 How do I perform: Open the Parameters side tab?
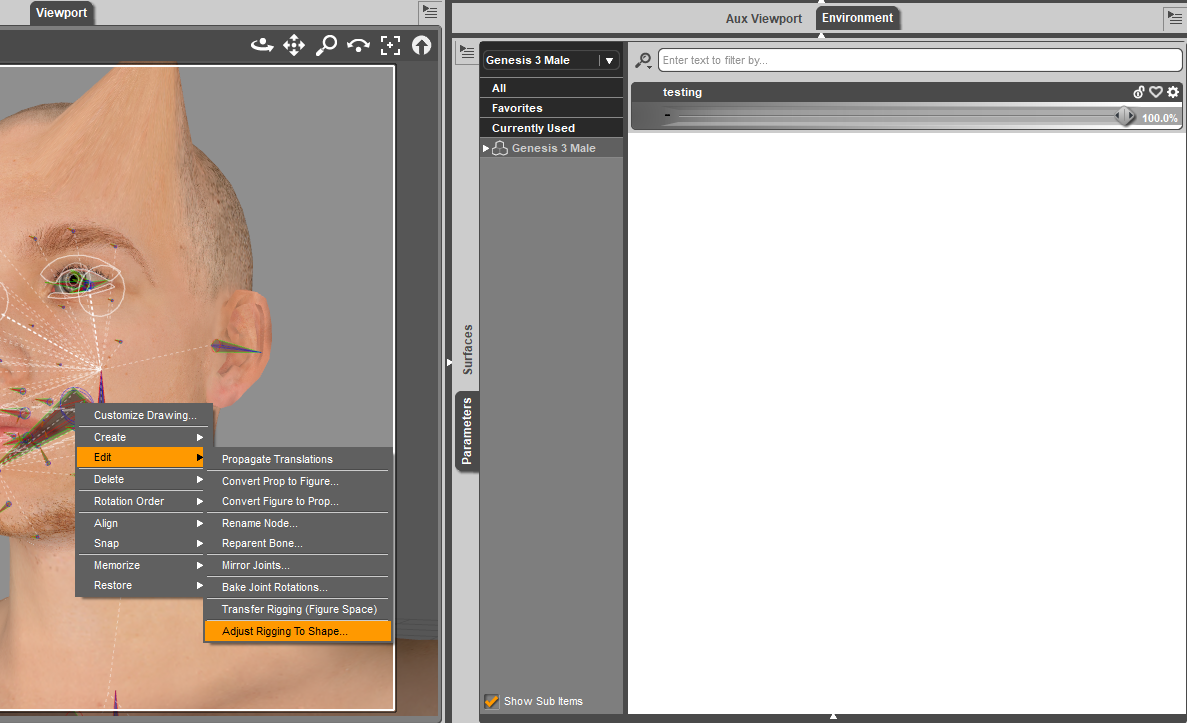467,431
